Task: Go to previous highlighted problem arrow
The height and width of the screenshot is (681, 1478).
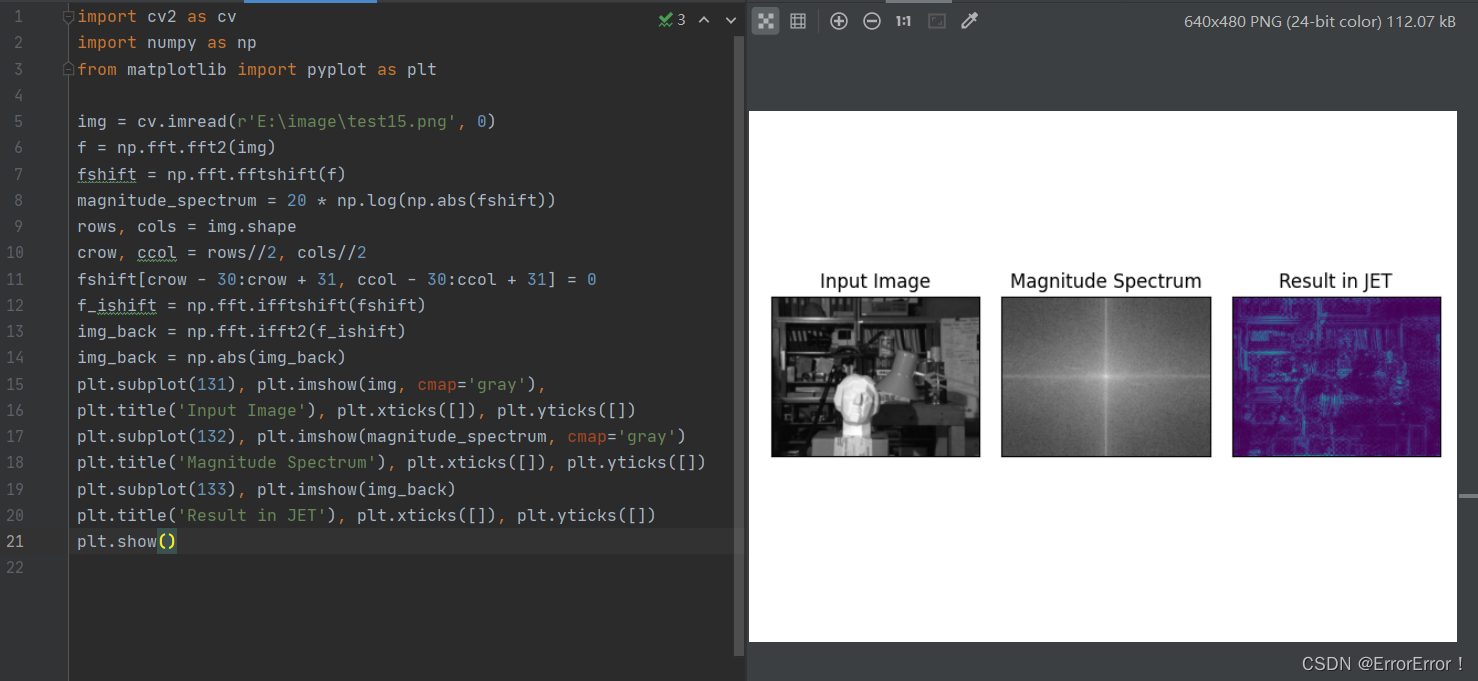Action: pyautogui.click(x=704, y=19)
